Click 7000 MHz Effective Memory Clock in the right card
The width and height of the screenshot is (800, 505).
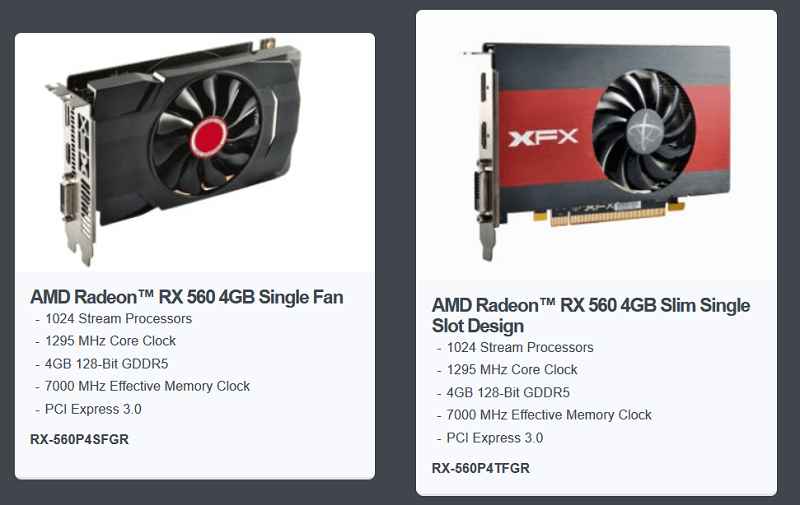(x=549, y=415)
